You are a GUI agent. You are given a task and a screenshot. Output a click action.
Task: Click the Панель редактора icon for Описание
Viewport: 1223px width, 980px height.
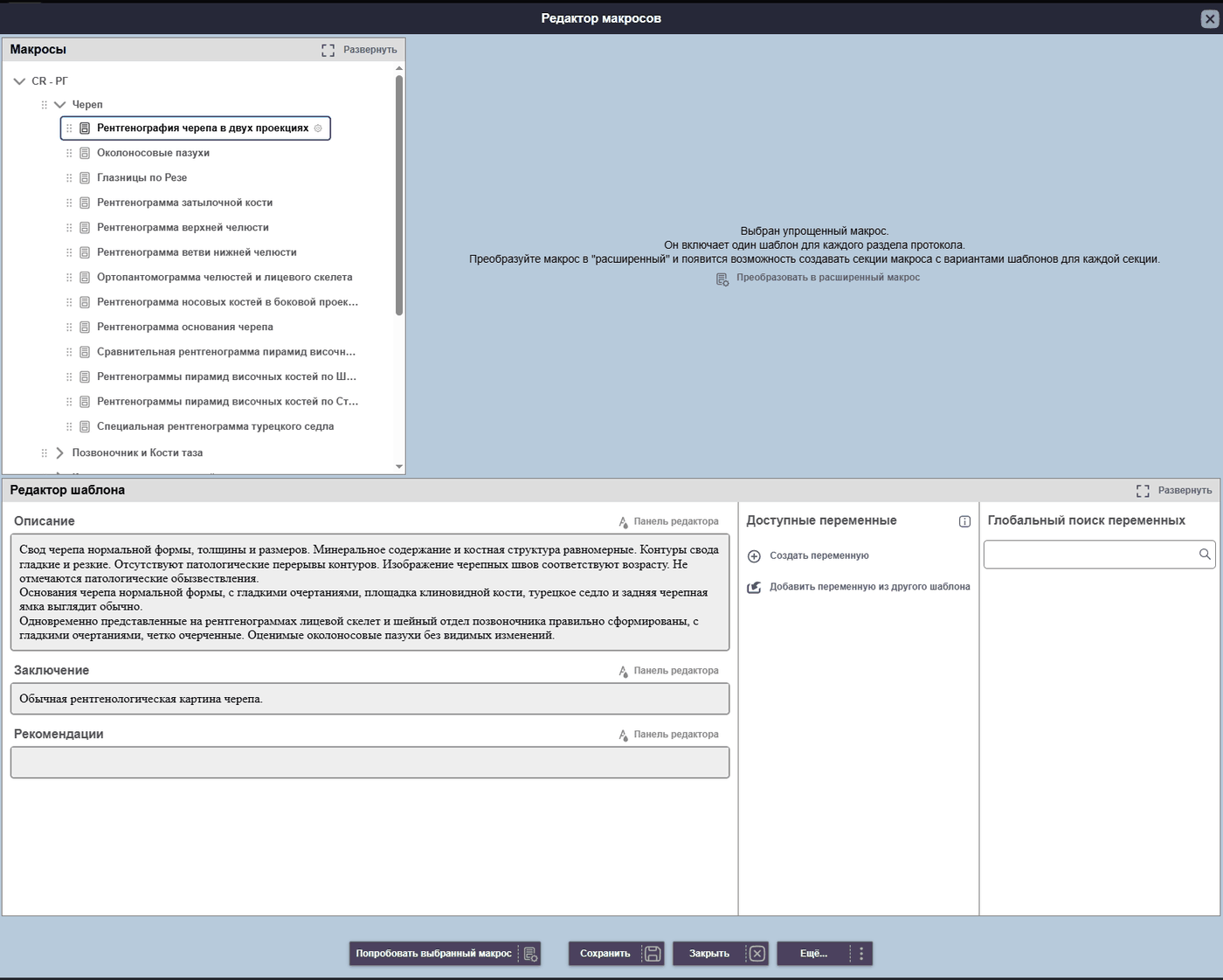tap(623, 522)
